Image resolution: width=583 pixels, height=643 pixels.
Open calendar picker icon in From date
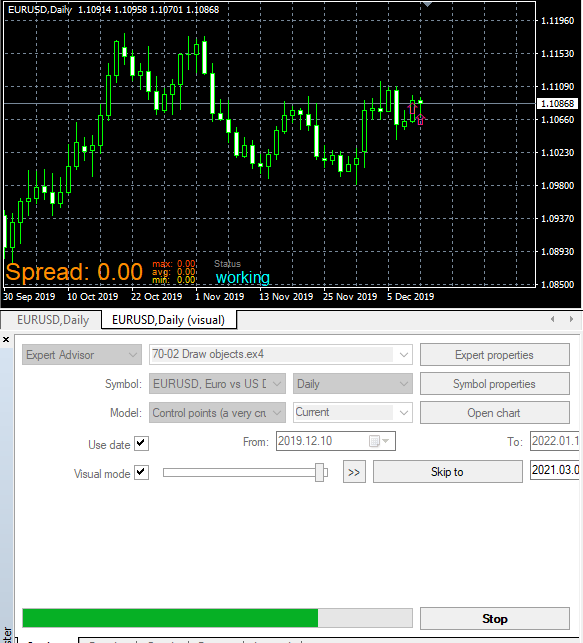pos(374,441)
